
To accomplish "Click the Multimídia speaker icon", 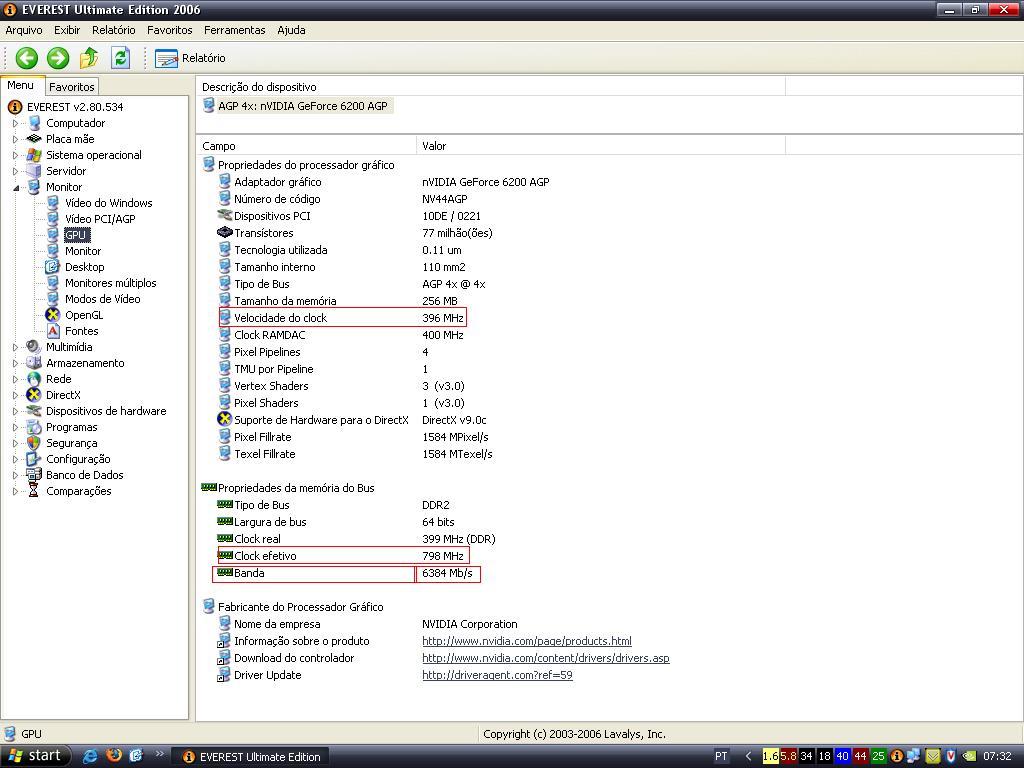I will pyautogui.click(x=33, y=347).
